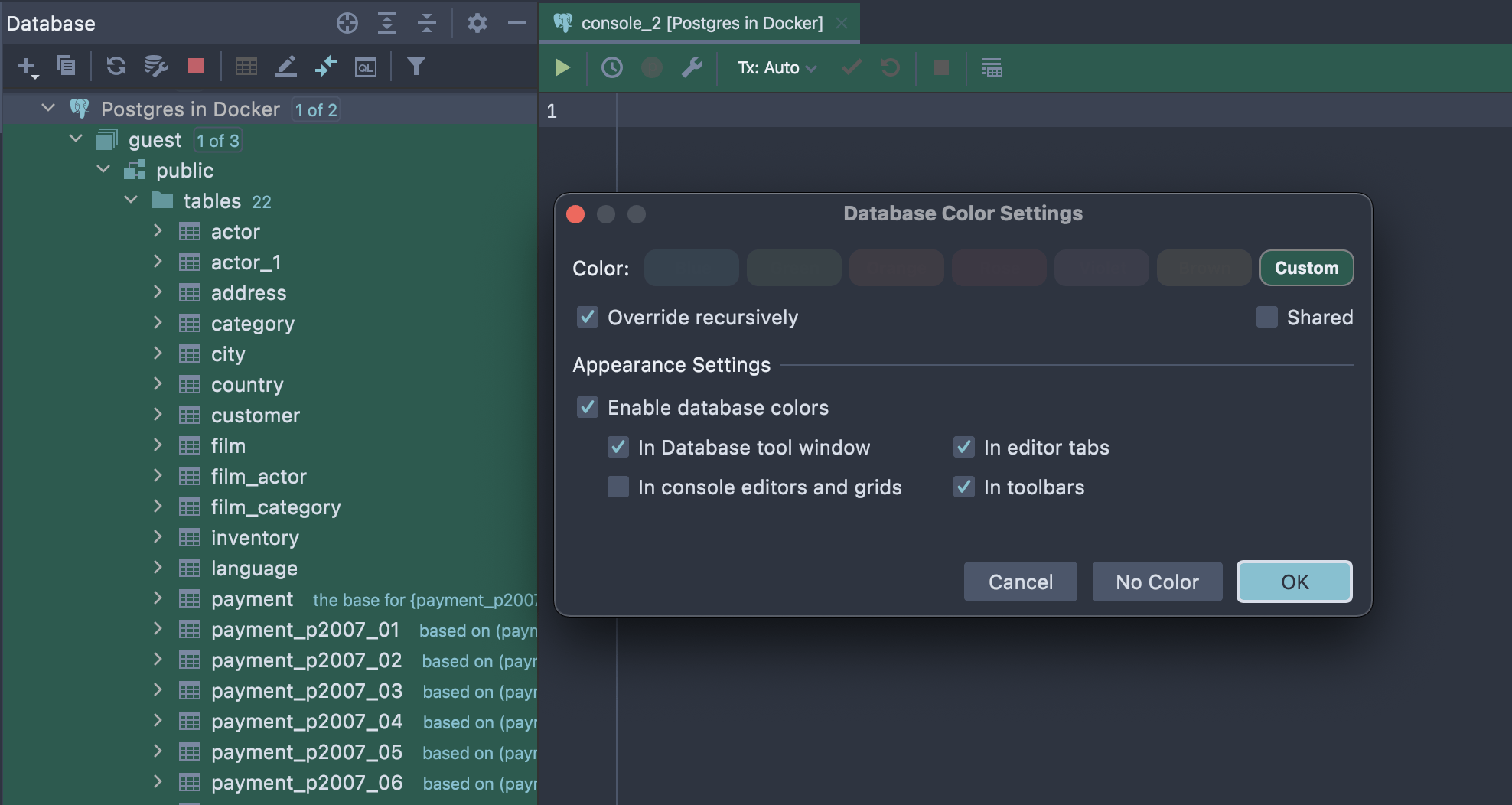The image size is (1512, 805).
Task: Select the film_category table in tree
Action: [x=275, y=507]
